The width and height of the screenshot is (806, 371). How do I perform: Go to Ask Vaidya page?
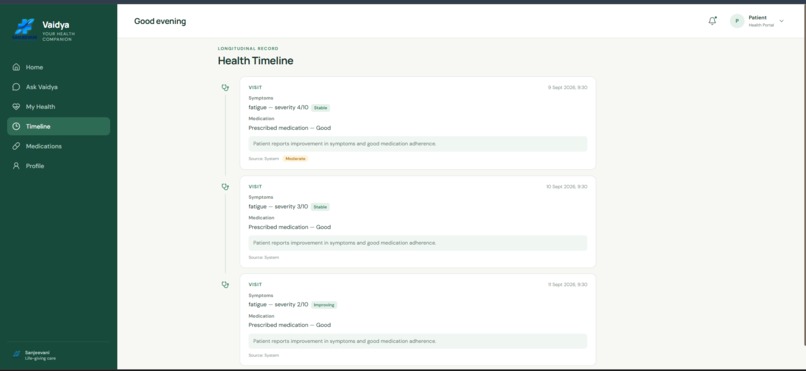pyautogui.click(x=58, y=87)
